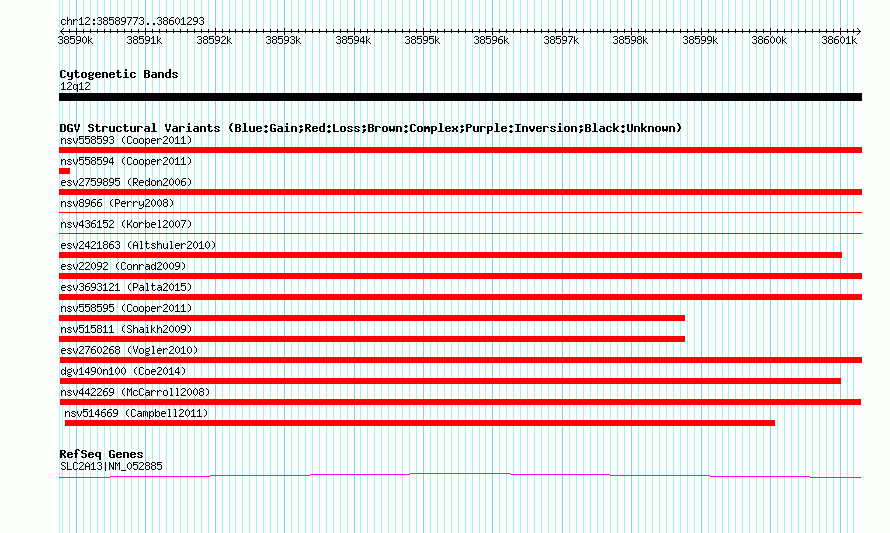The height and width of the screenshot is (533, 890).
Task: Click the nsv514669 (Campbell2011) label
Action: point(136,413)
